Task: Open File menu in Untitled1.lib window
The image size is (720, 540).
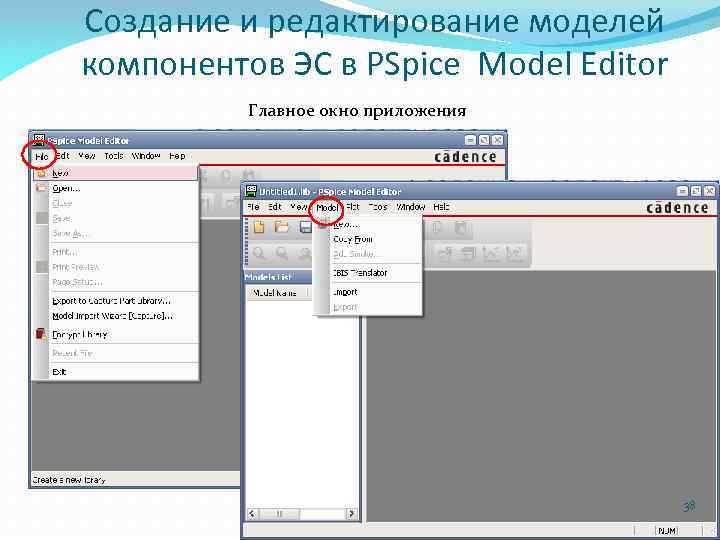Action: point(253,207)
